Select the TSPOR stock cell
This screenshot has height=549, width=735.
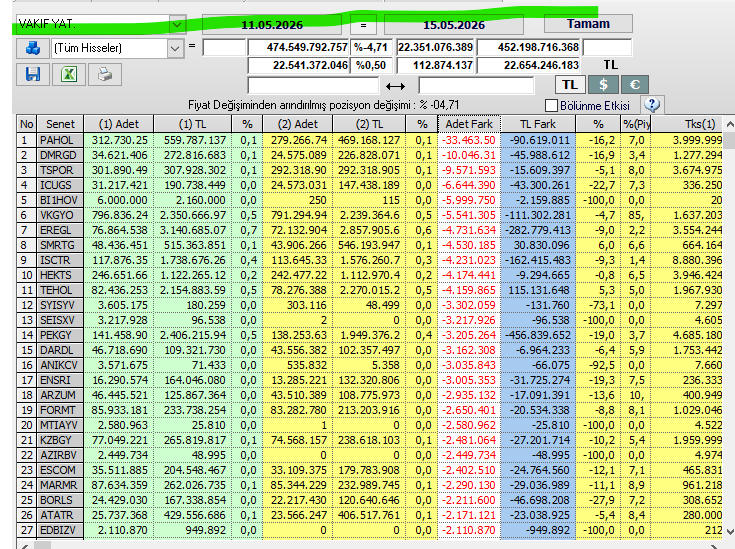60,170
